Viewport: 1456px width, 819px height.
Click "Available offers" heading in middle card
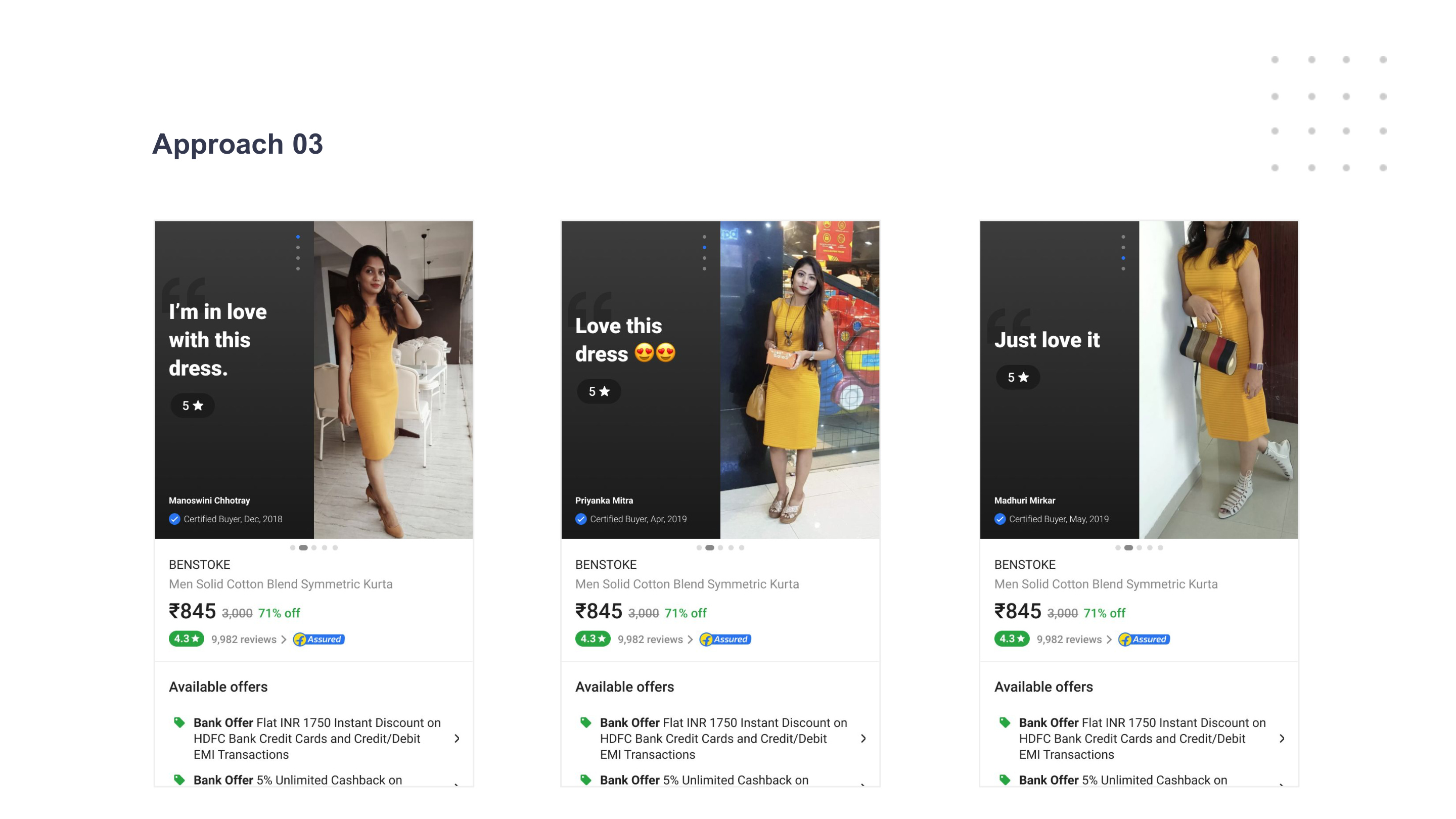[x=624, y=687]
